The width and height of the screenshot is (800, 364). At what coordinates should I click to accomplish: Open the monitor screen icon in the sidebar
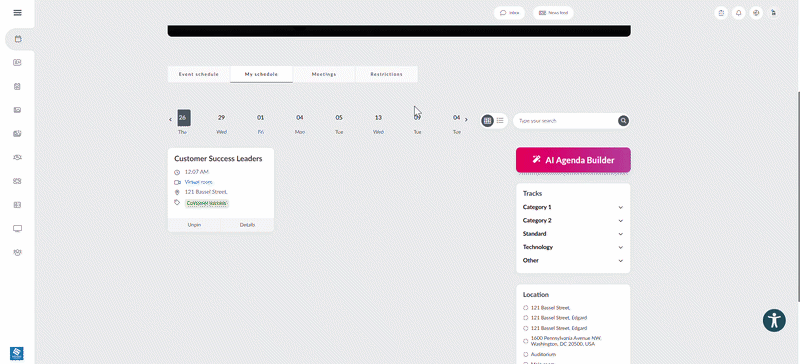coord(17,228)
